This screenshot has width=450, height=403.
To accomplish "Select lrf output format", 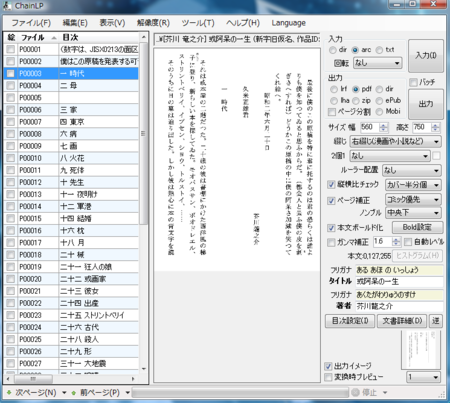I will pyautogui.click(x=334, y=89).
